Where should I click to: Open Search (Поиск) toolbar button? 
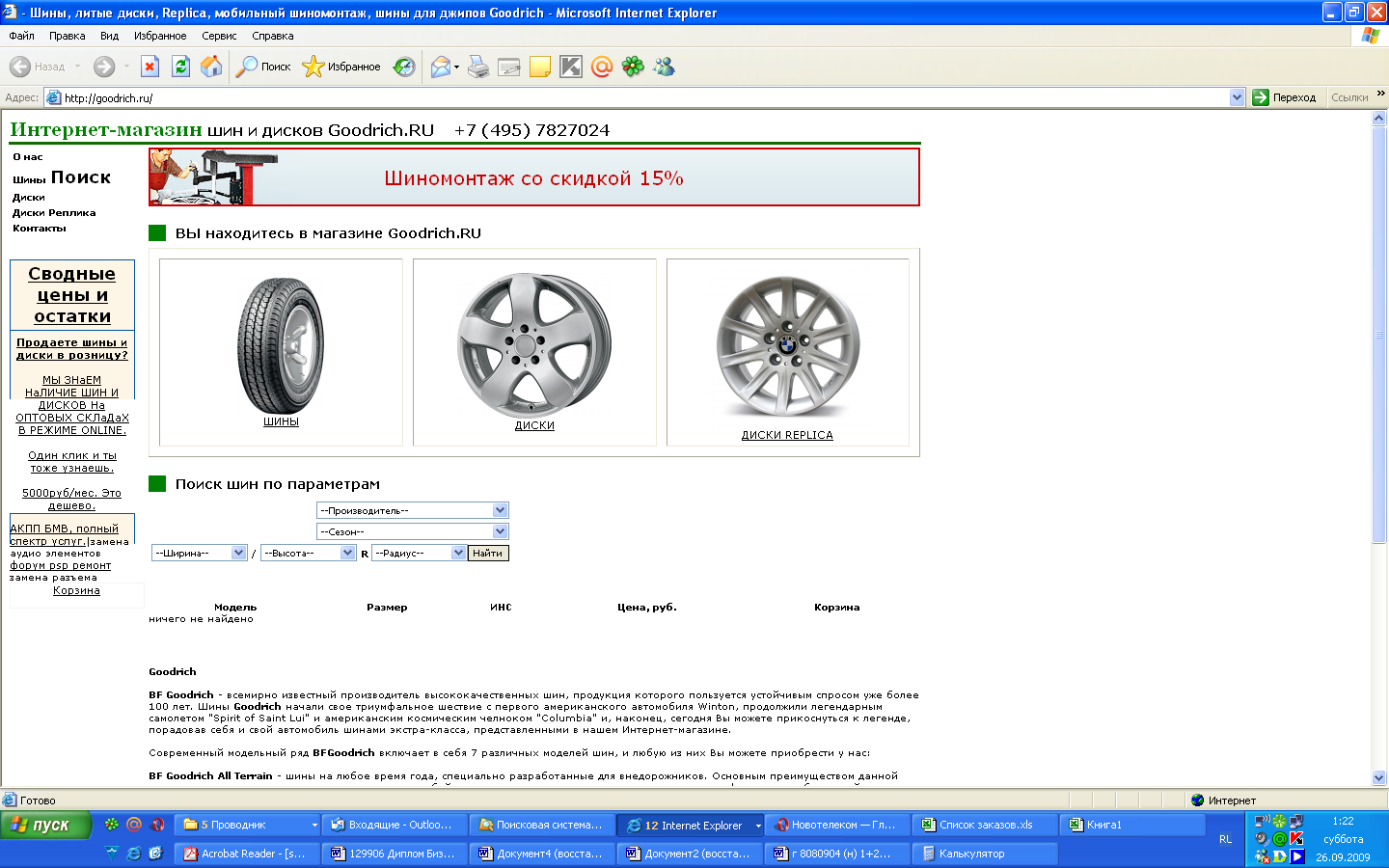coord(264,67)
